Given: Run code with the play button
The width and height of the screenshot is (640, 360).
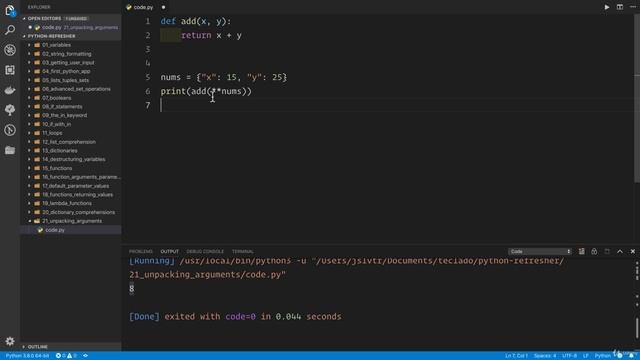Looking at the screenshot, I should (x=607, y=7).
